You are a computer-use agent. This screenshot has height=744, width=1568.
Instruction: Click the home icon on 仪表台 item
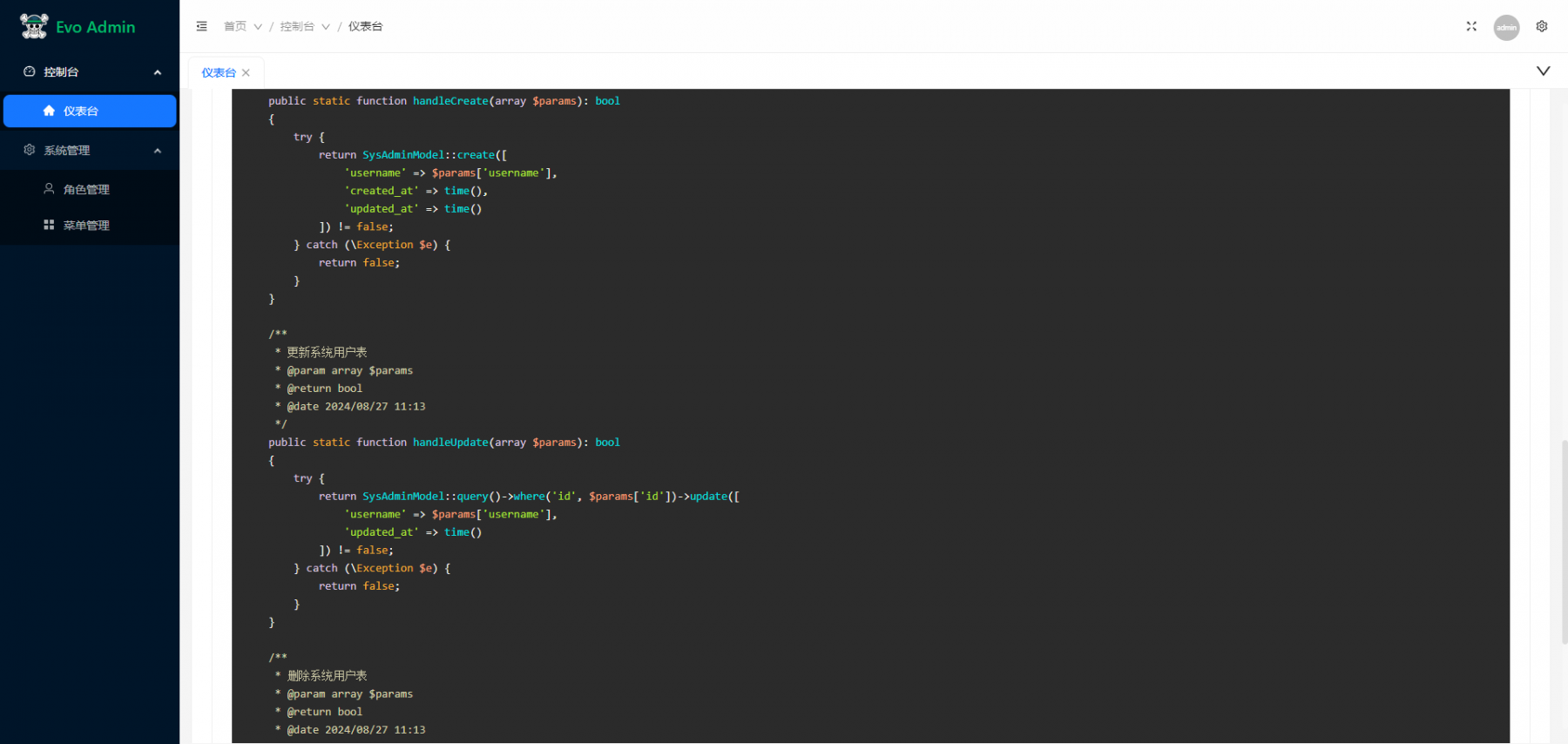point(49,111)
